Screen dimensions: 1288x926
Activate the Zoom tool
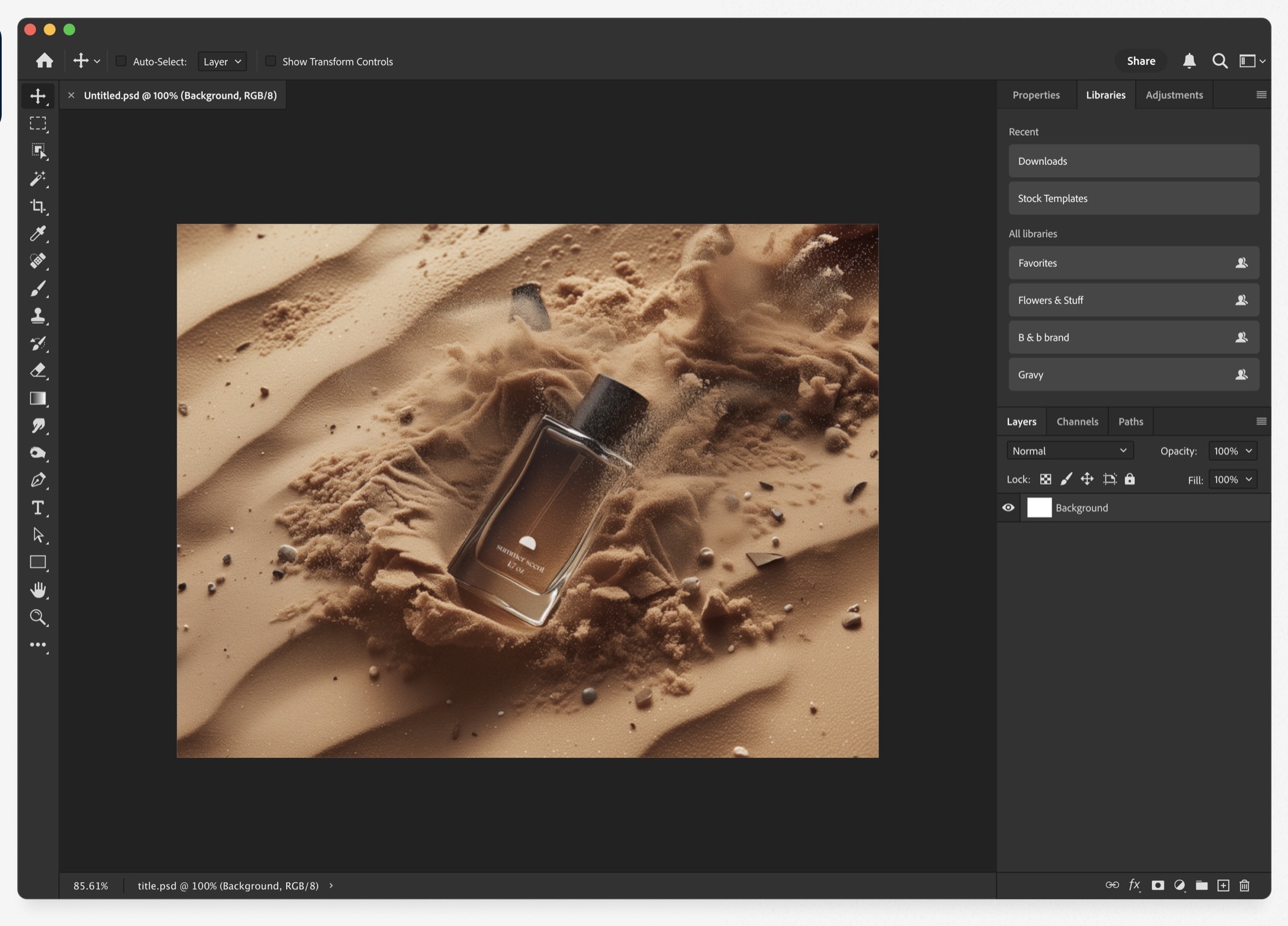38,618
